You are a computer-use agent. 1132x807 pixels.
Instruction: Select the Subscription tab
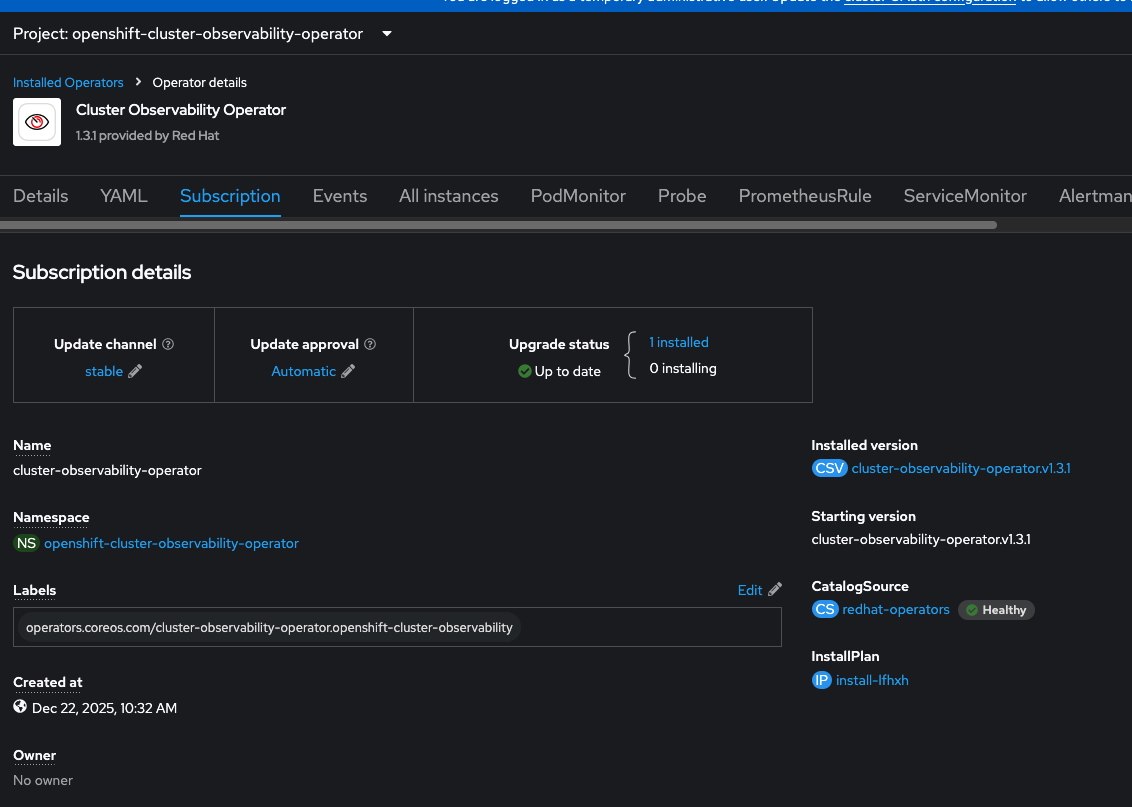tap(230, 196)
